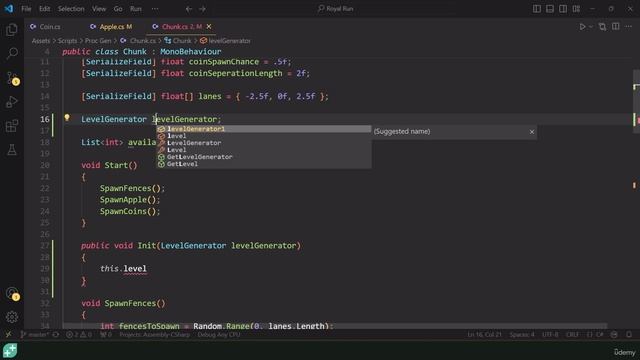This screenshot has height=360, width=640.
Task: Open the Selection menu
Action: point(71,9)
